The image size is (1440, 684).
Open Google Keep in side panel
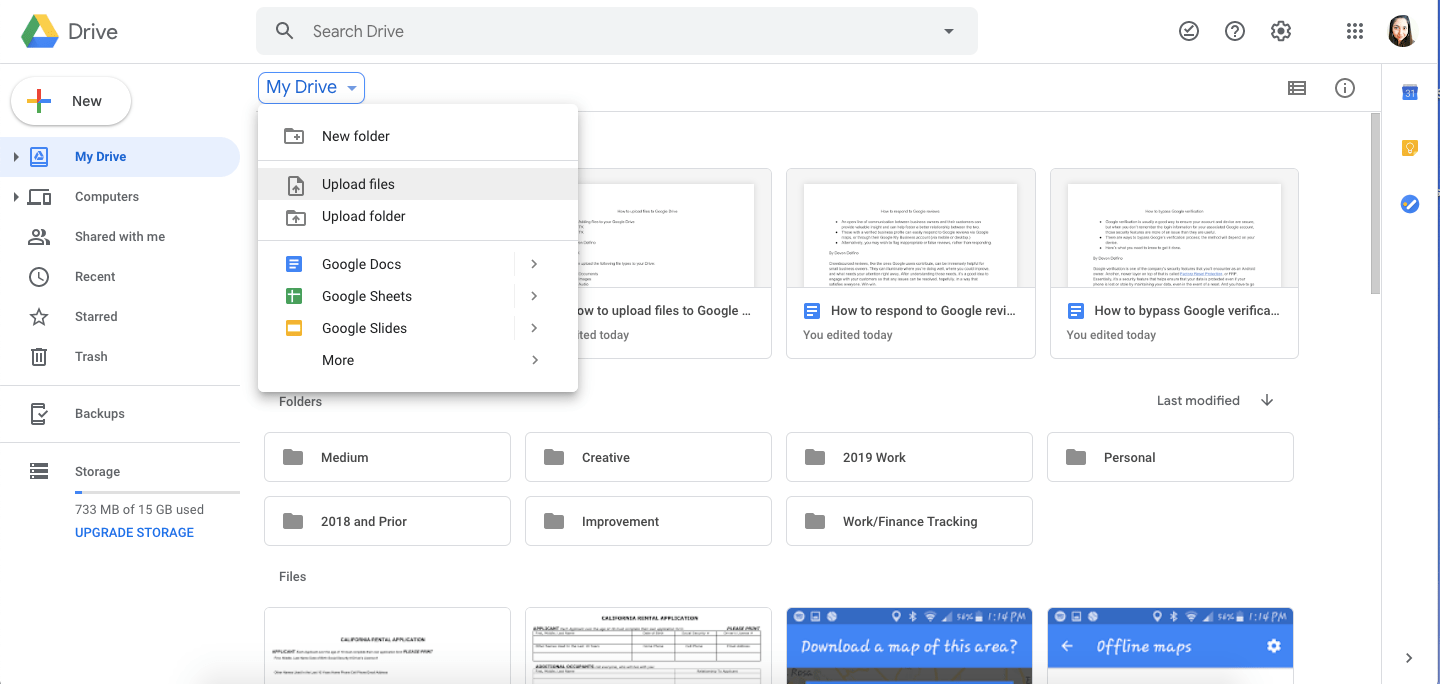point(1410,148)
